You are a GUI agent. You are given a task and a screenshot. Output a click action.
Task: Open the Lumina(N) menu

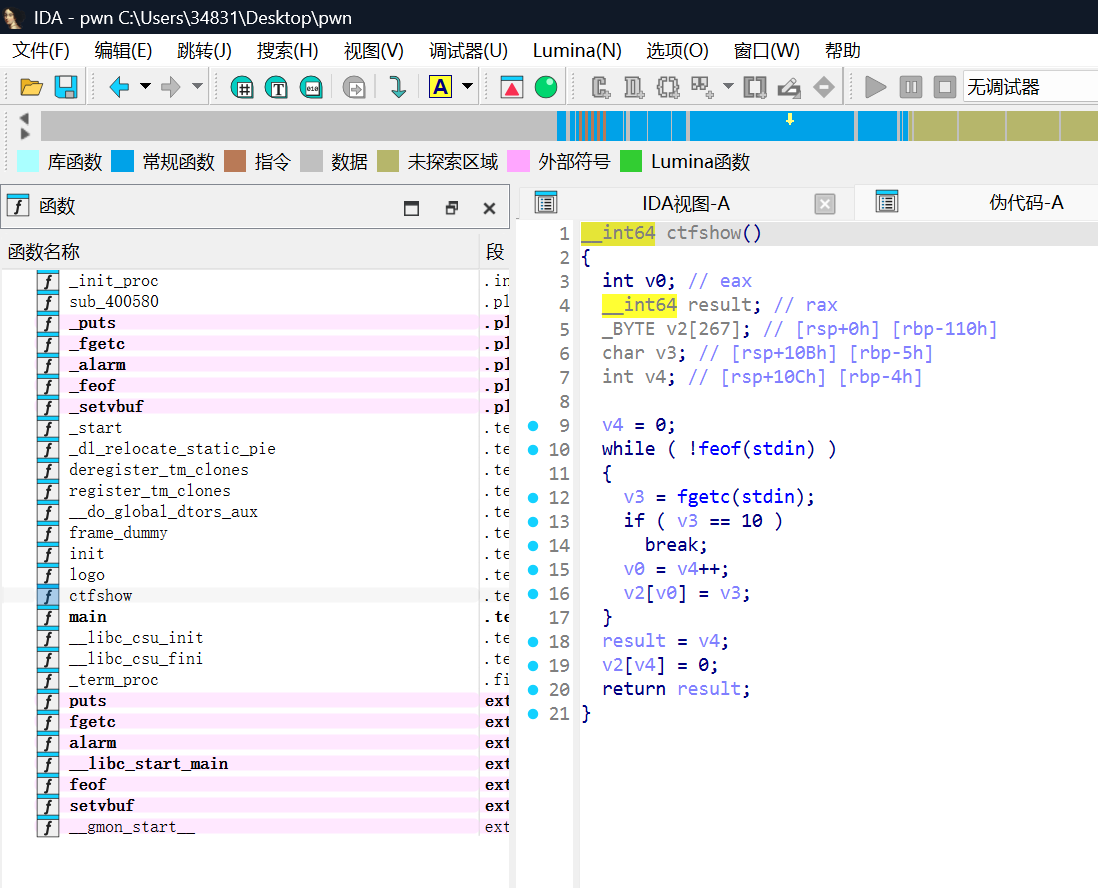click(577, 51)
